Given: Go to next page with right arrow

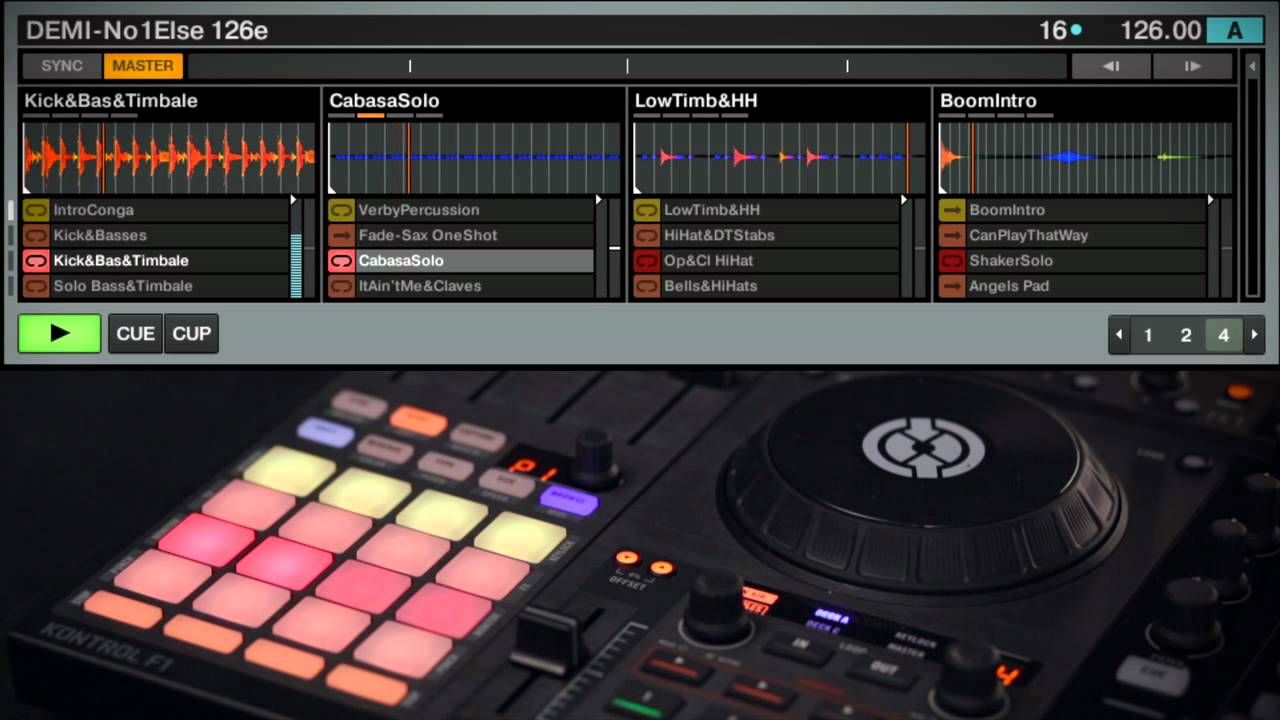Looking at the screenshot, I should tap(1254, 335).
